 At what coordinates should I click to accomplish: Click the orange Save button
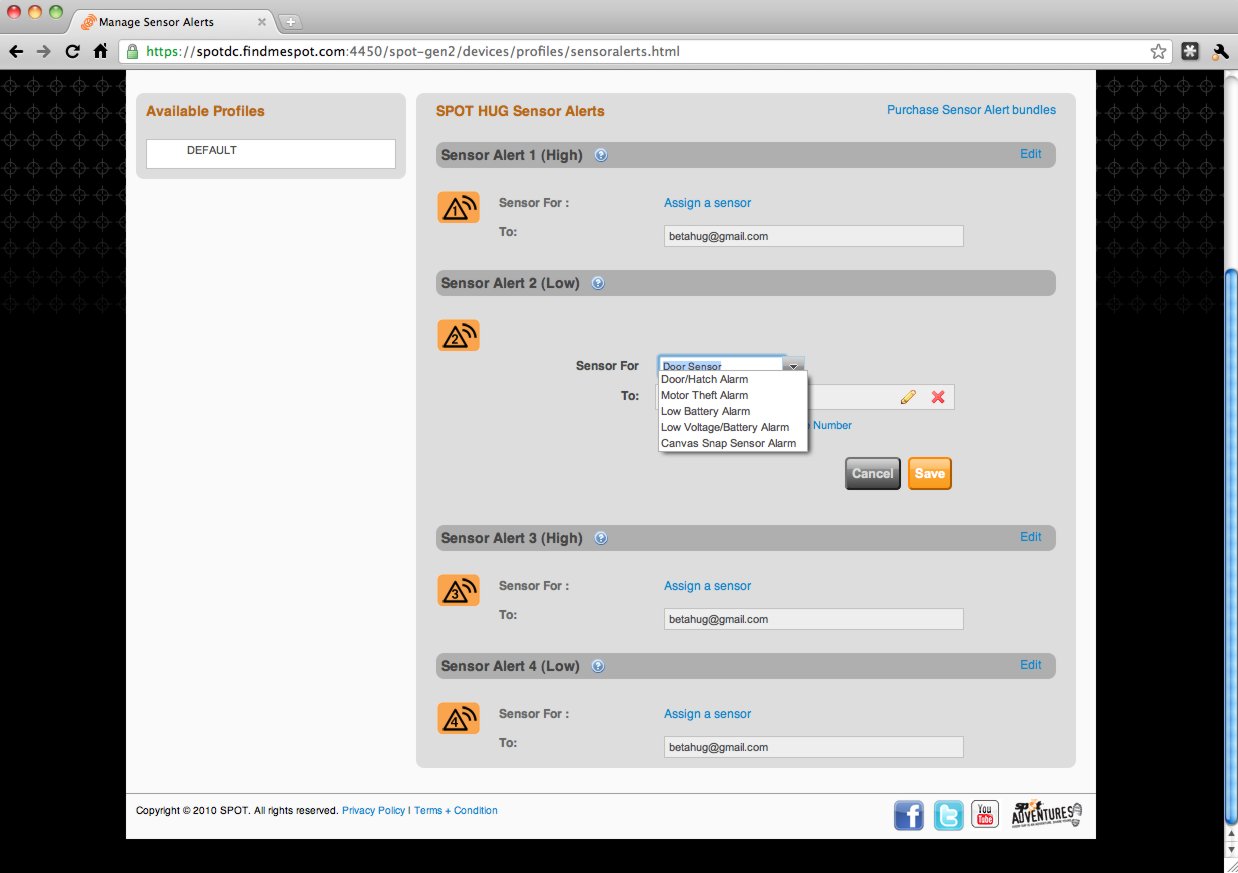click(929, 473)
